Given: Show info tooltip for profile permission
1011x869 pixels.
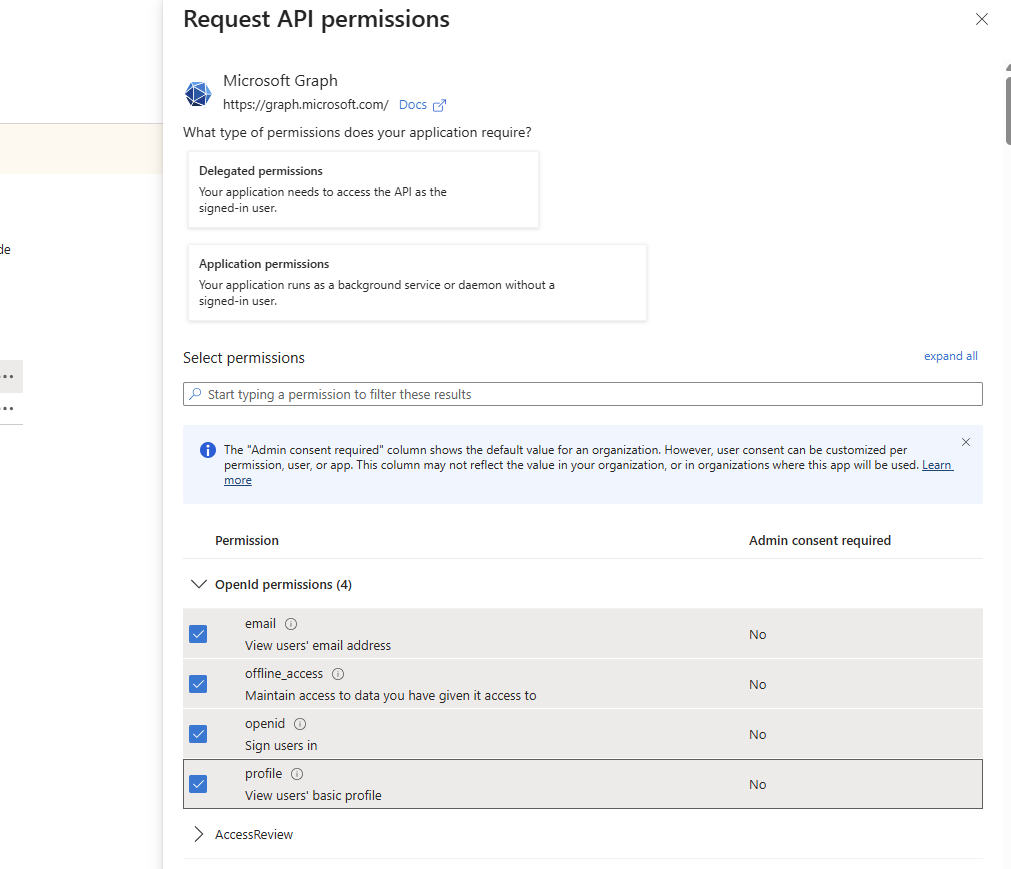Looking at the screenshot, I should pos(297,774).
